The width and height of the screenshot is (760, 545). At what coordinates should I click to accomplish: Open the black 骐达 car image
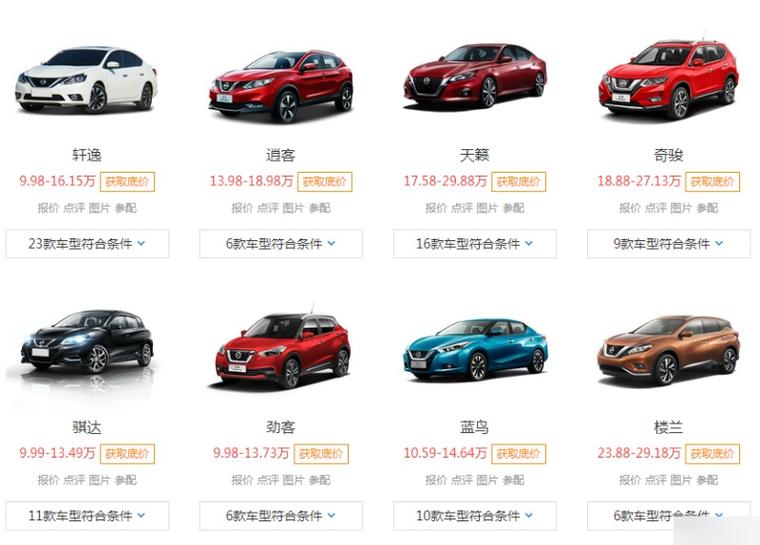pos(87,344)
